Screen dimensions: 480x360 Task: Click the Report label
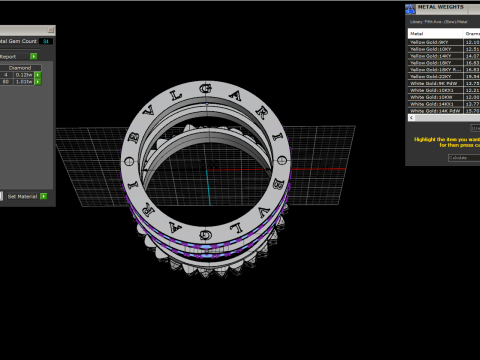pos(8,57)
